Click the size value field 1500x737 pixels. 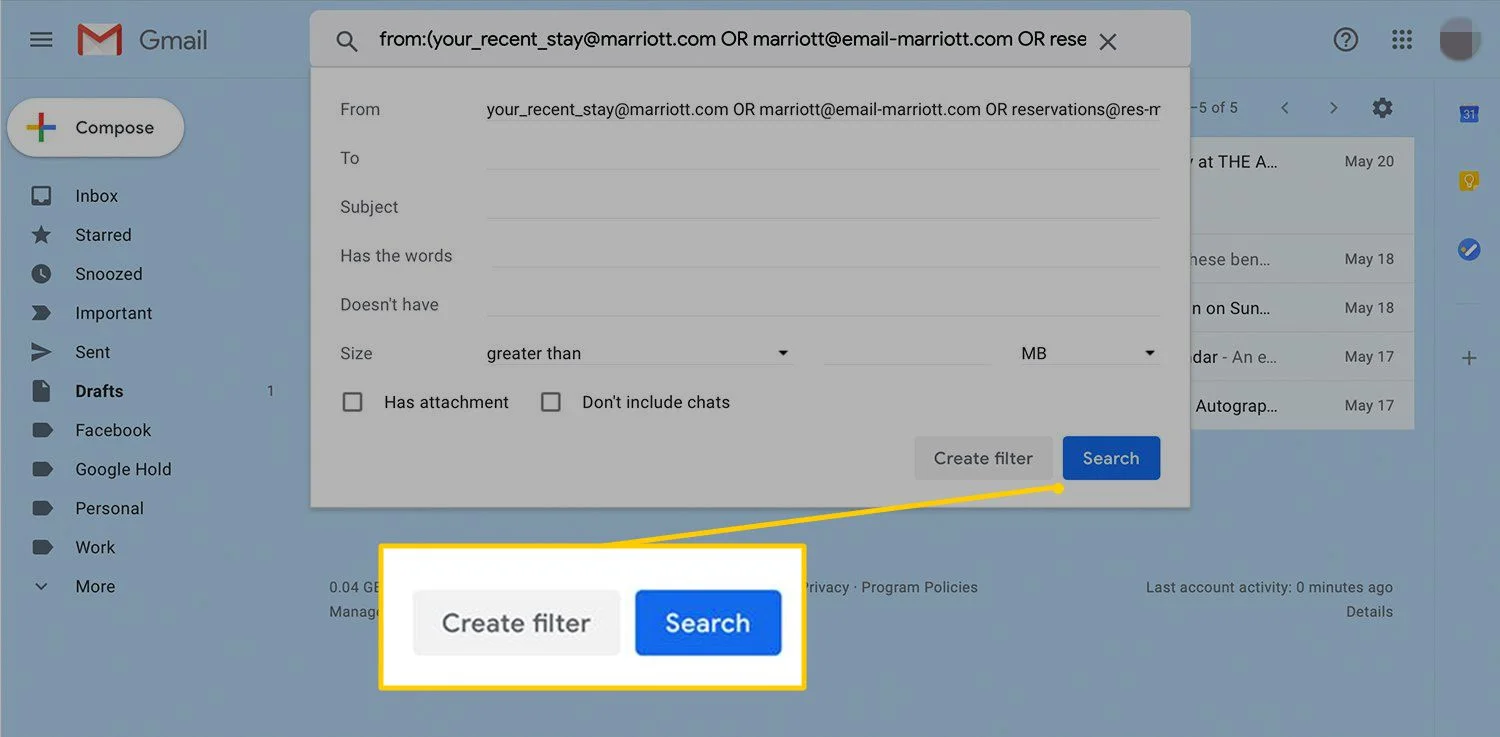[907, 353]
